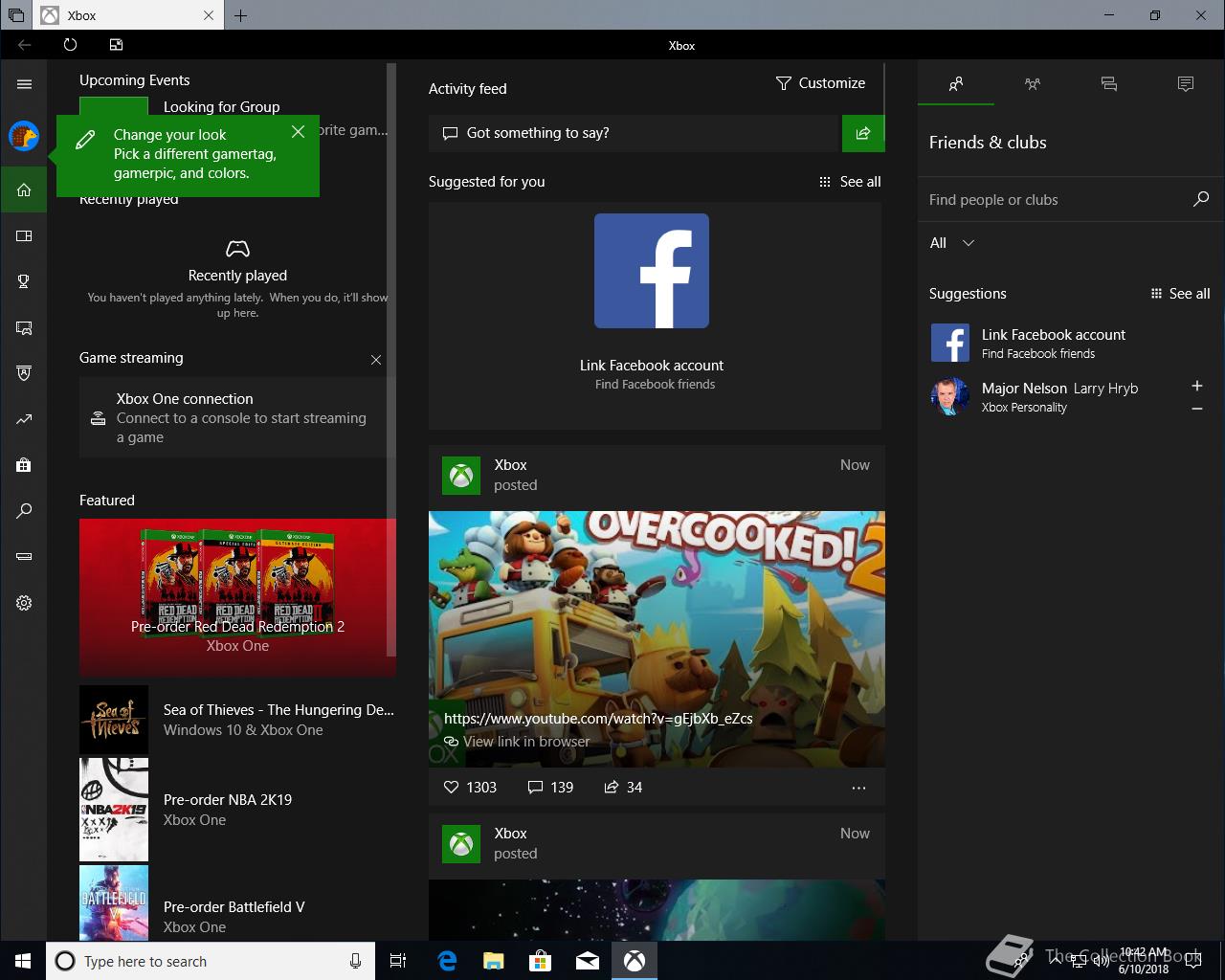Open the YouTube URL on Overcooked post

pos(598,719)
